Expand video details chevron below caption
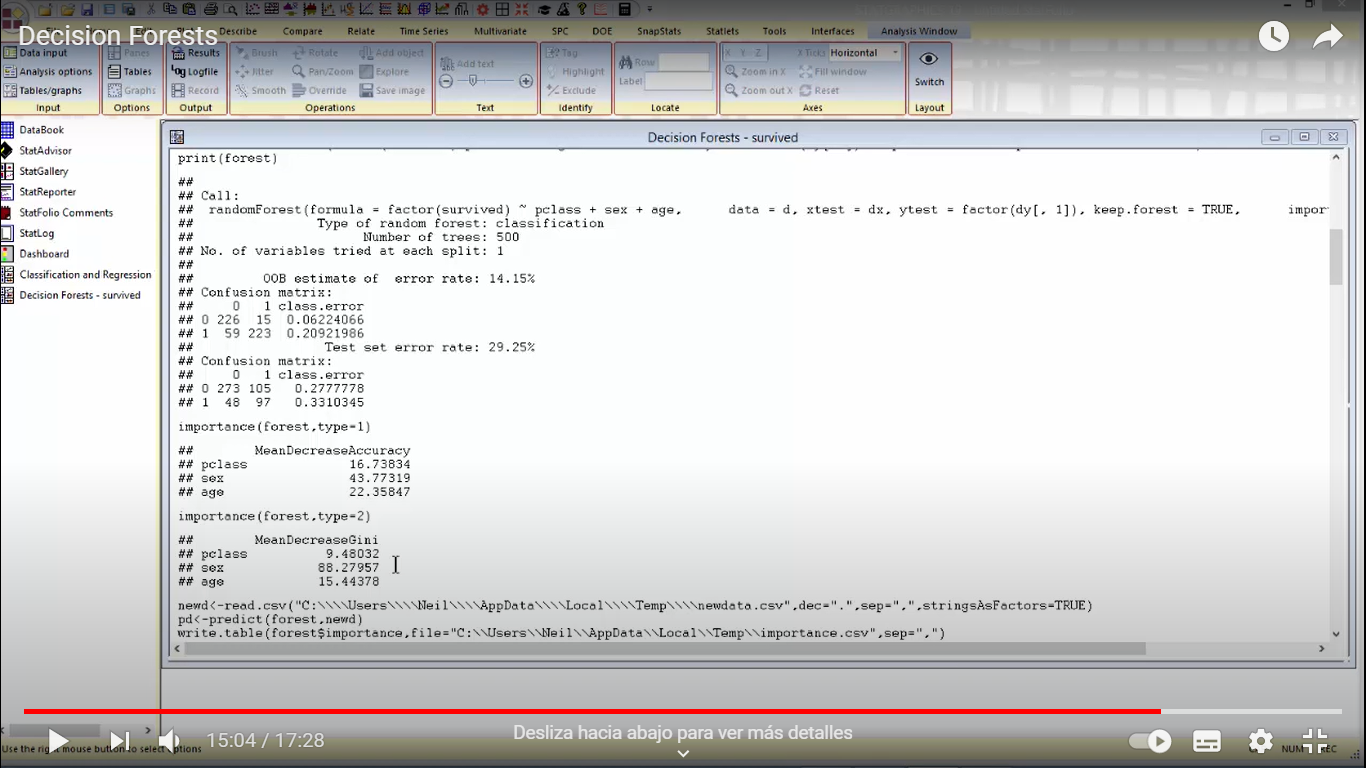Viewport: 1366px width, 768px height. coord(683,754)
